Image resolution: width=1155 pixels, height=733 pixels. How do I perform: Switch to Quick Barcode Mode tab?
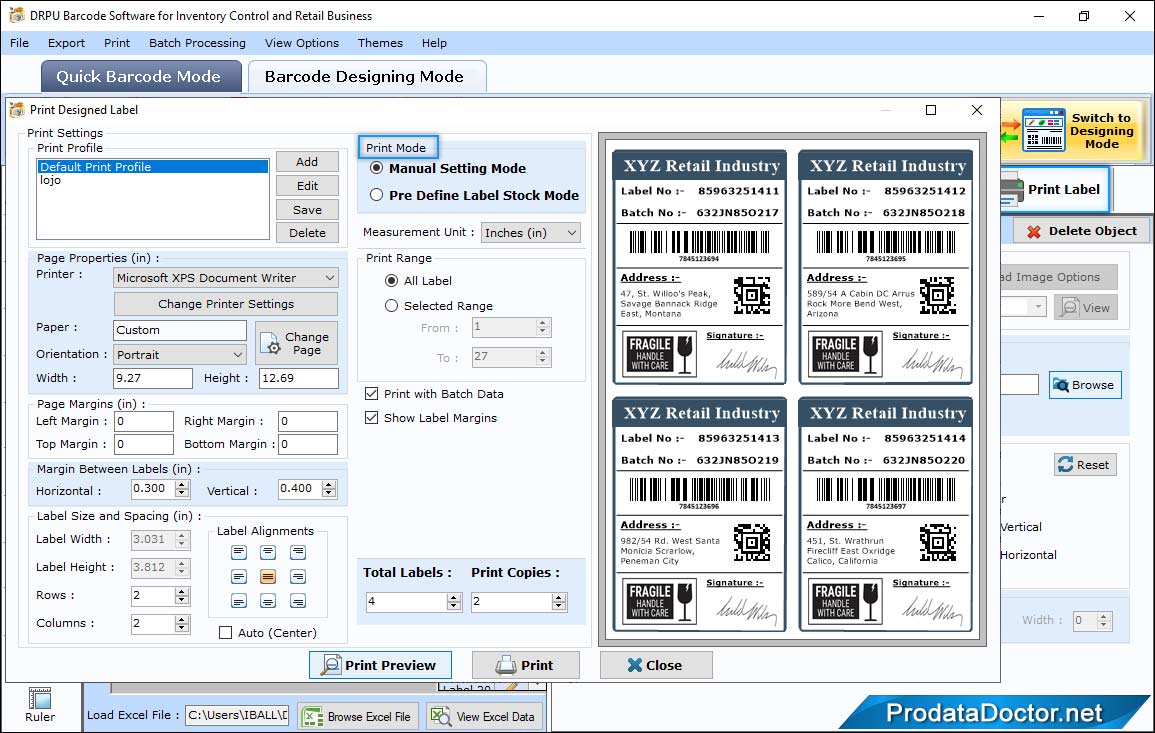pyautogui.click(x=139, y=77)
